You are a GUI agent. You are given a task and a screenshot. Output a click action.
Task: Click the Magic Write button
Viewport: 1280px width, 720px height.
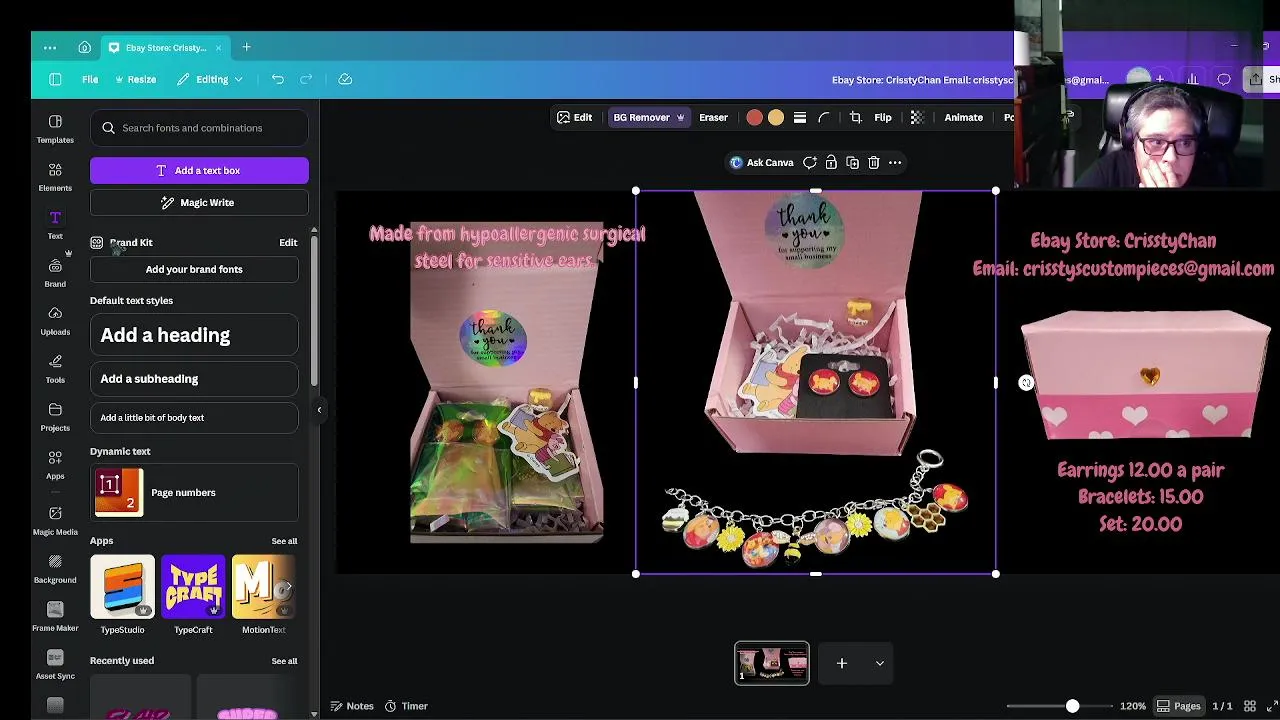(x=199, y=202)
